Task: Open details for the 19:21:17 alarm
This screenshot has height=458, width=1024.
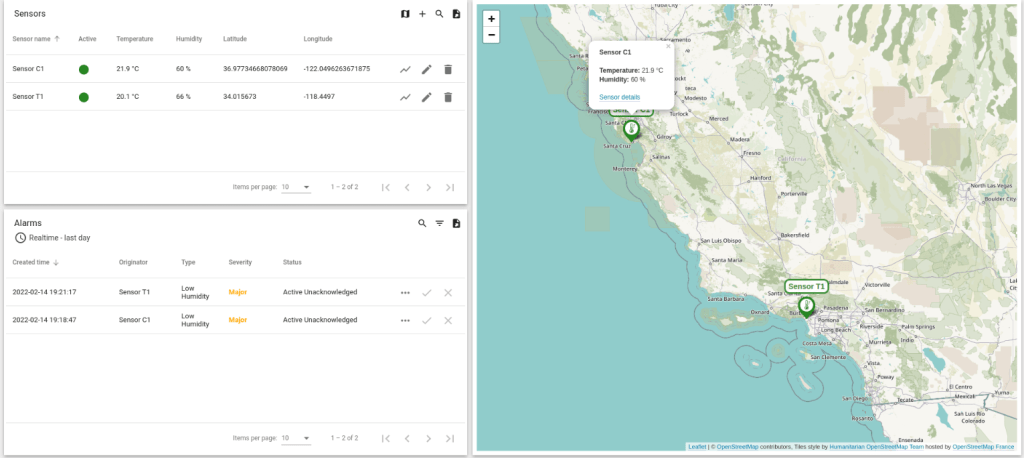Action: [406, 293]
